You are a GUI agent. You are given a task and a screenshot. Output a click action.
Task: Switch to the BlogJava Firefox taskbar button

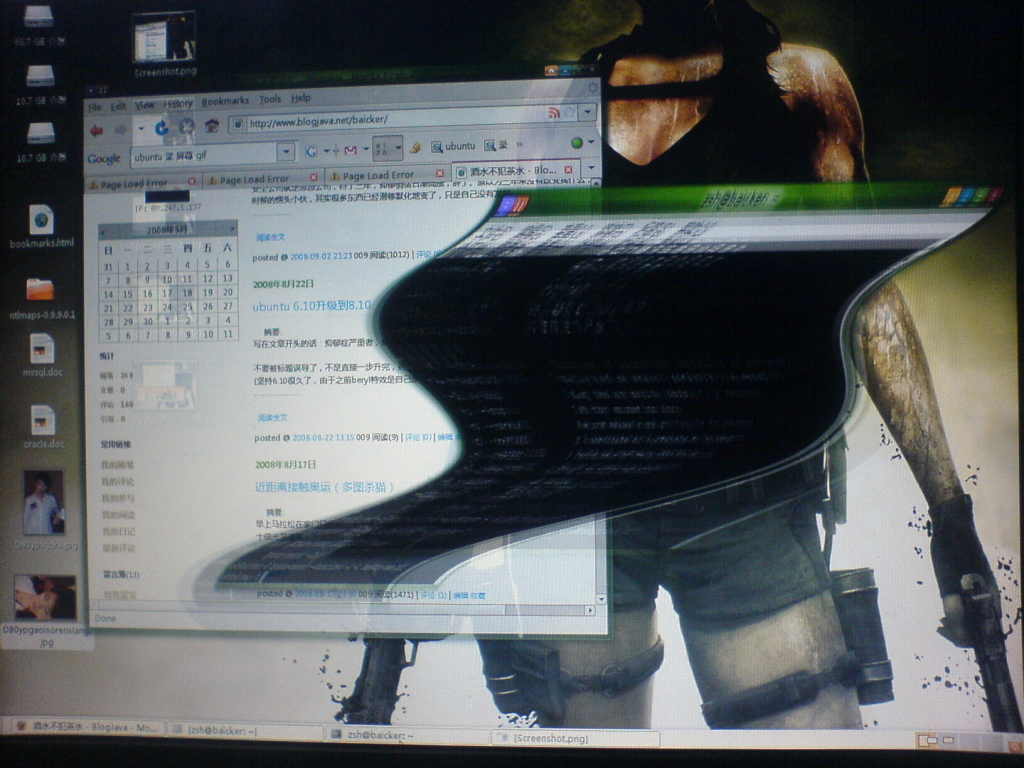click(86, 726)
